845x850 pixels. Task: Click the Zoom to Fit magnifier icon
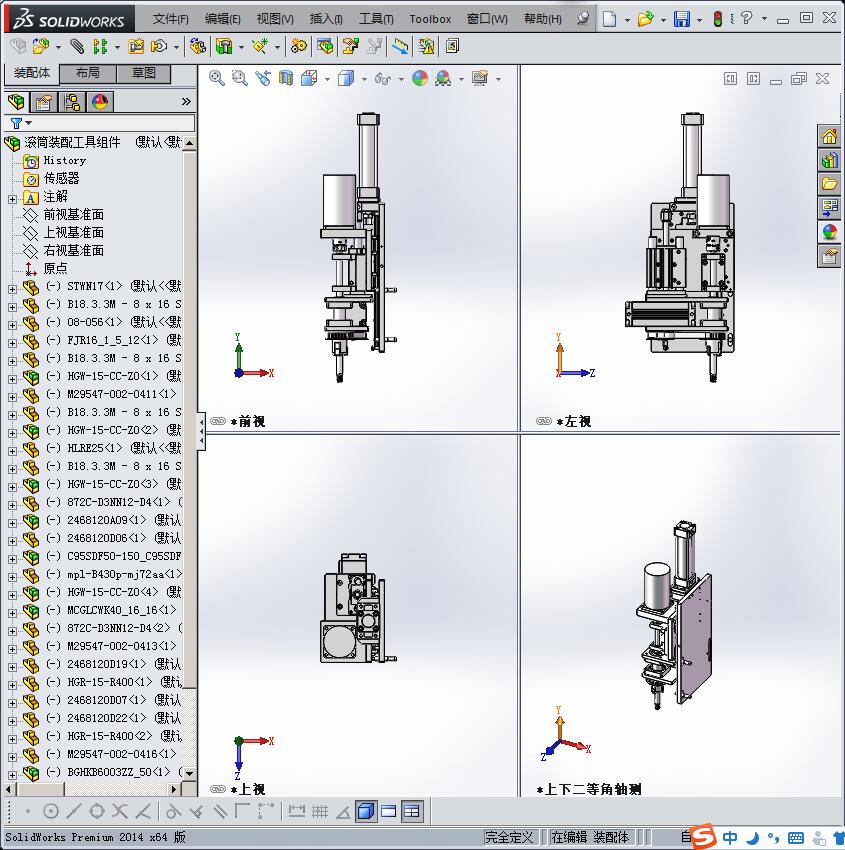click(x=217, y=78)
